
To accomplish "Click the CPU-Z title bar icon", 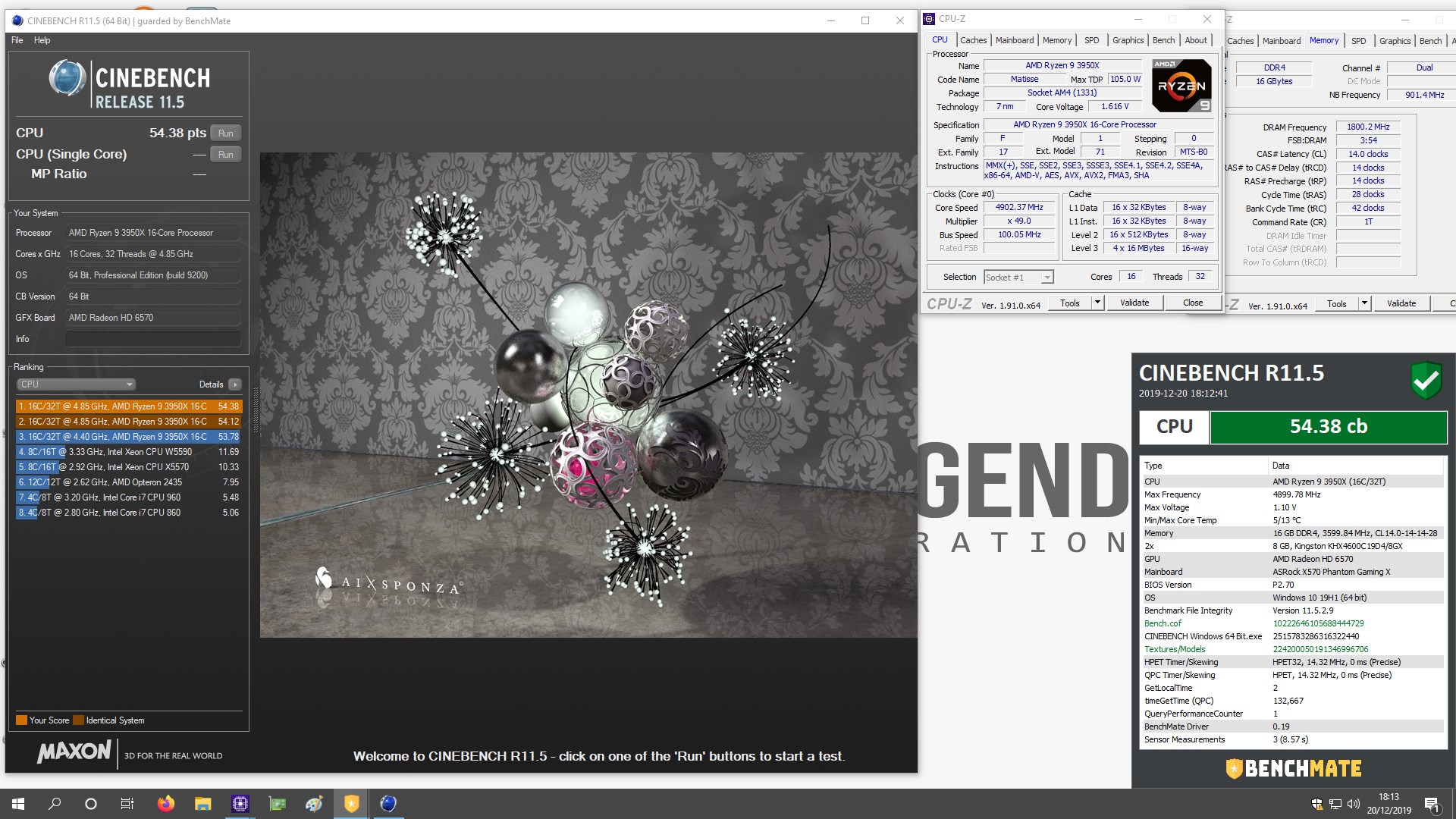I will pos(930,19).
